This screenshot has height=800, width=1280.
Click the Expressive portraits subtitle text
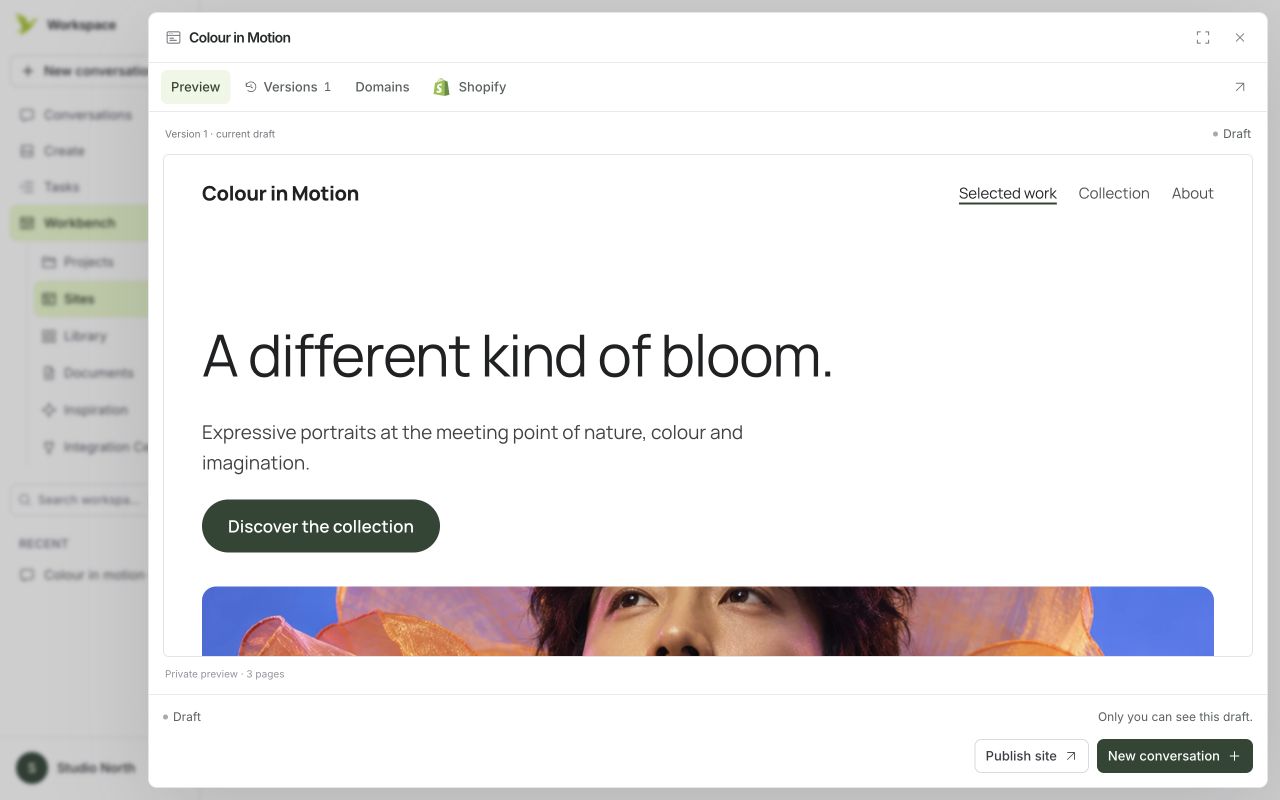point(472,447)
